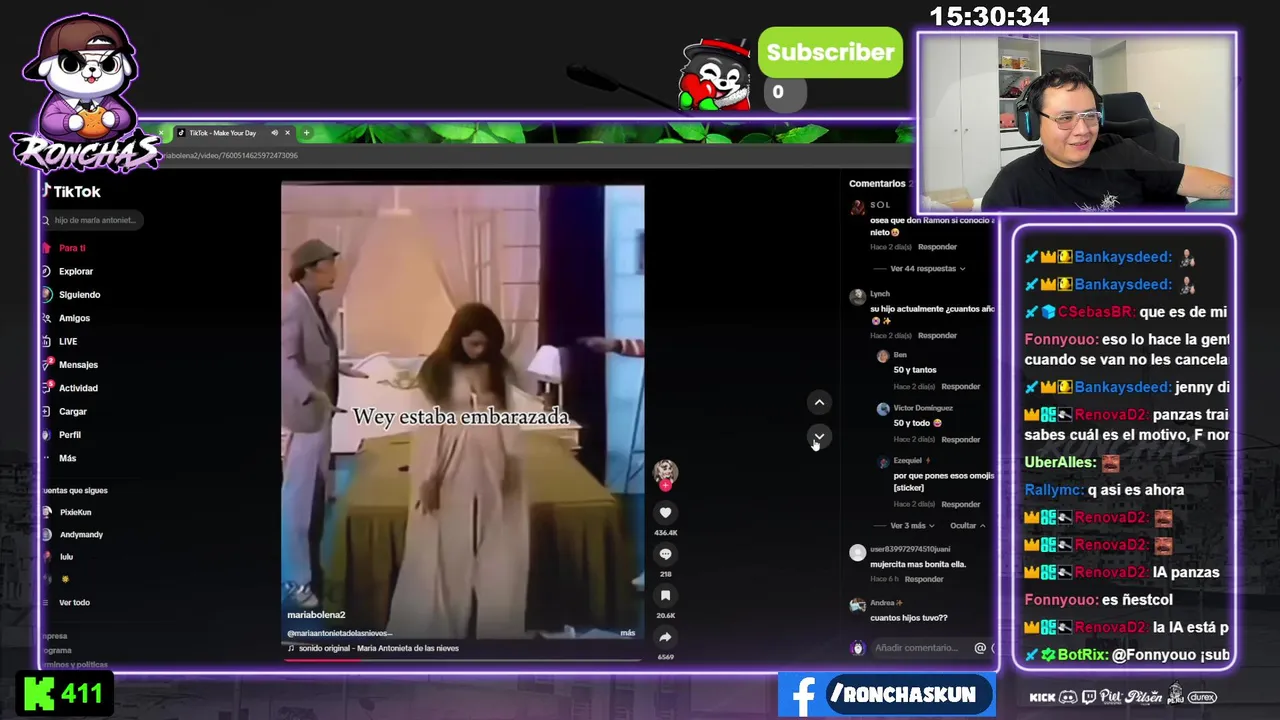Click Ver todo followed accounts
Viewport: 1280px width, 720px height.
[74, 602]
